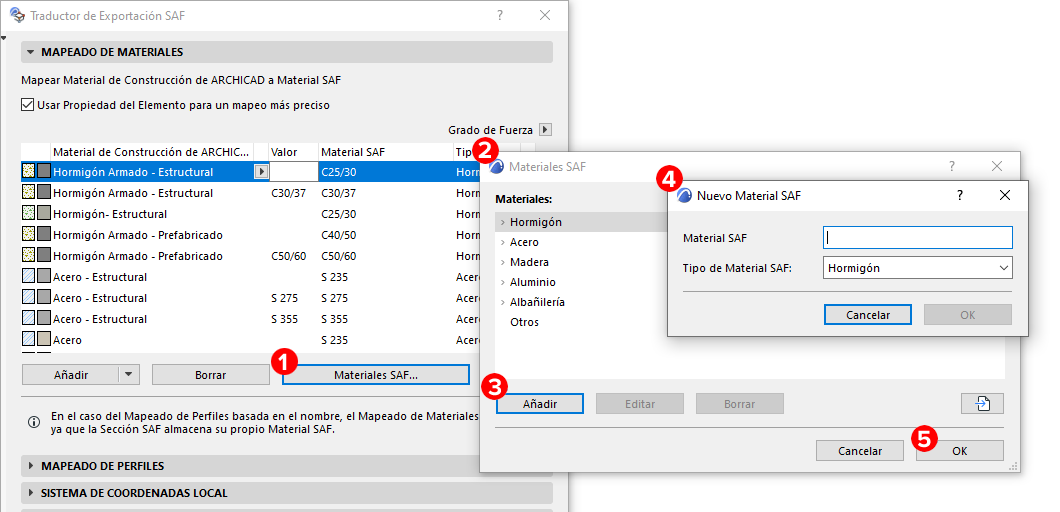Screen dimensions: 1060x512
Task: Click fill pattern icon of Acero S 235 last row
Action: [28, 340]
